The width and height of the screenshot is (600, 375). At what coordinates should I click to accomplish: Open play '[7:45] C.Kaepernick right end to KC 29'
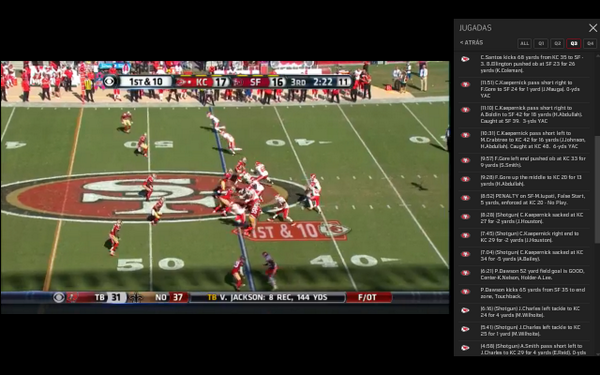tap(524, 237)
